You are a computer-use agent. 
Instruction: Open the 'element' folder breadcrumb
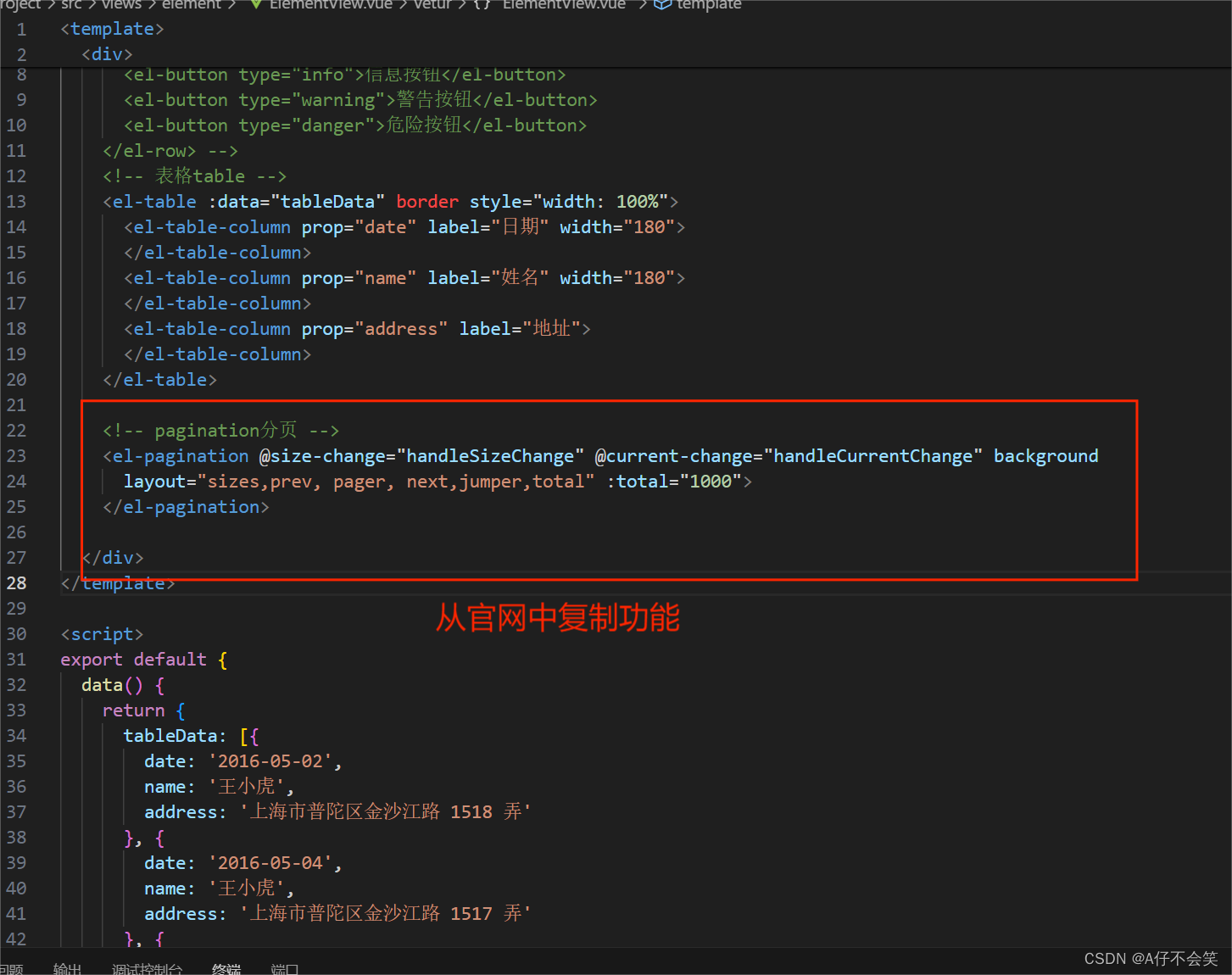(192, 4)
